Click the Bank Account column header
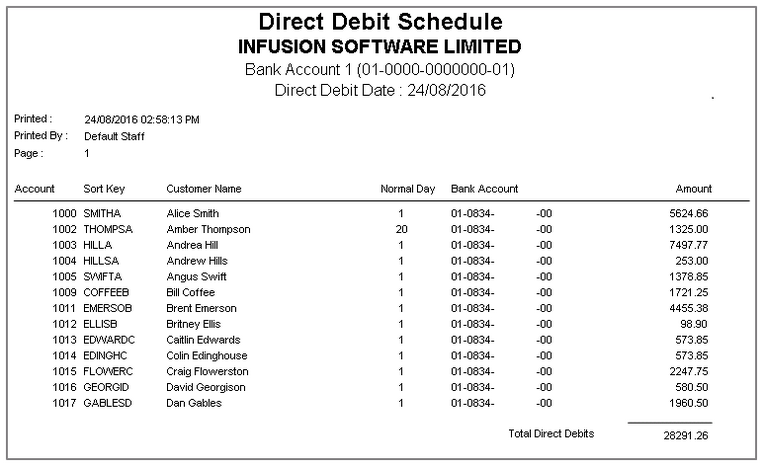 [x=484, y=189]
